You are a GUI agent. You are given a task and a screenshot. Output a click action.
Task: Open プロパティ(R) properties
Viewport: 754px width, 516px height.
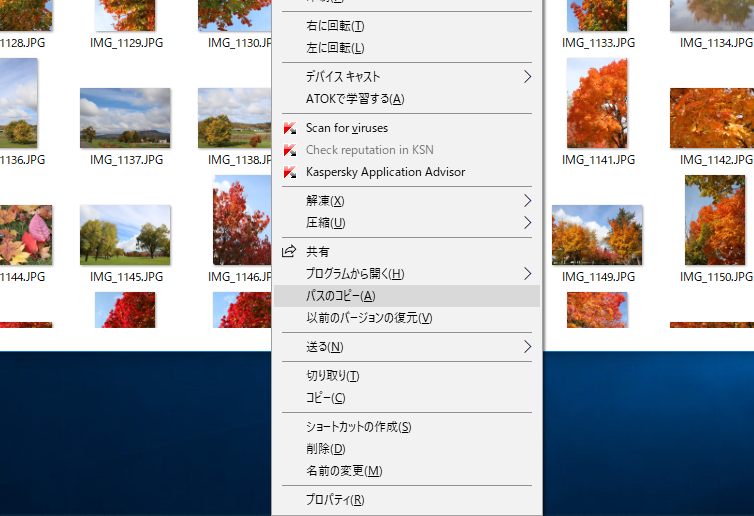coord(407,500)
